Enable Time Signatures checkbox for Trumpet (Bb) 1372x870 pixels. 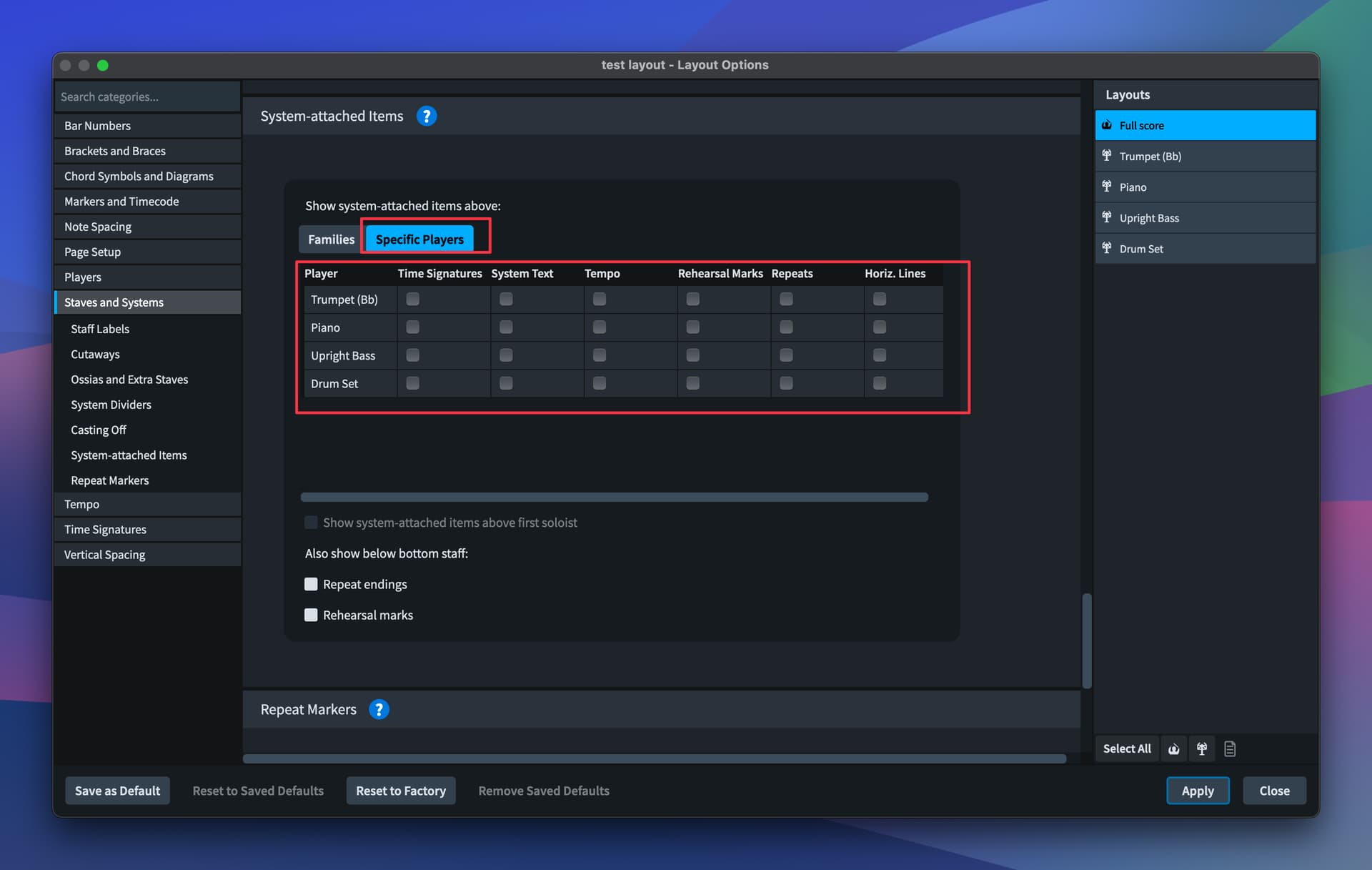413,299
